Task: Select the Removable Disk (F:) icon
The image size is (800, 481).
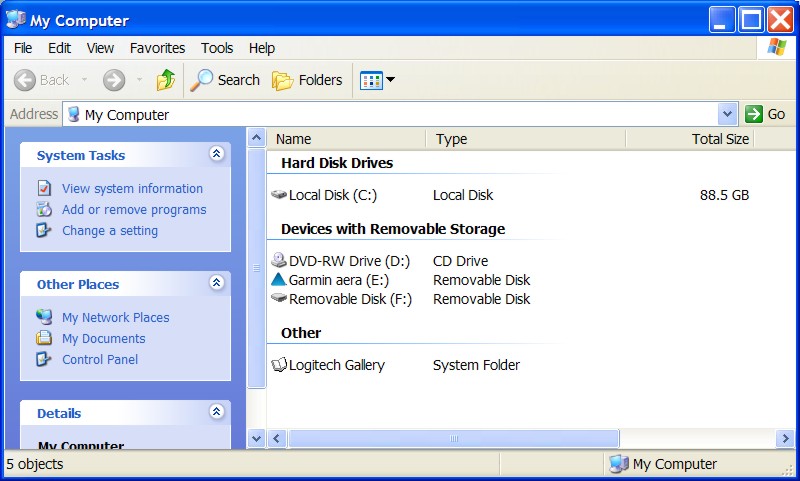Action: tap(279, 298)
